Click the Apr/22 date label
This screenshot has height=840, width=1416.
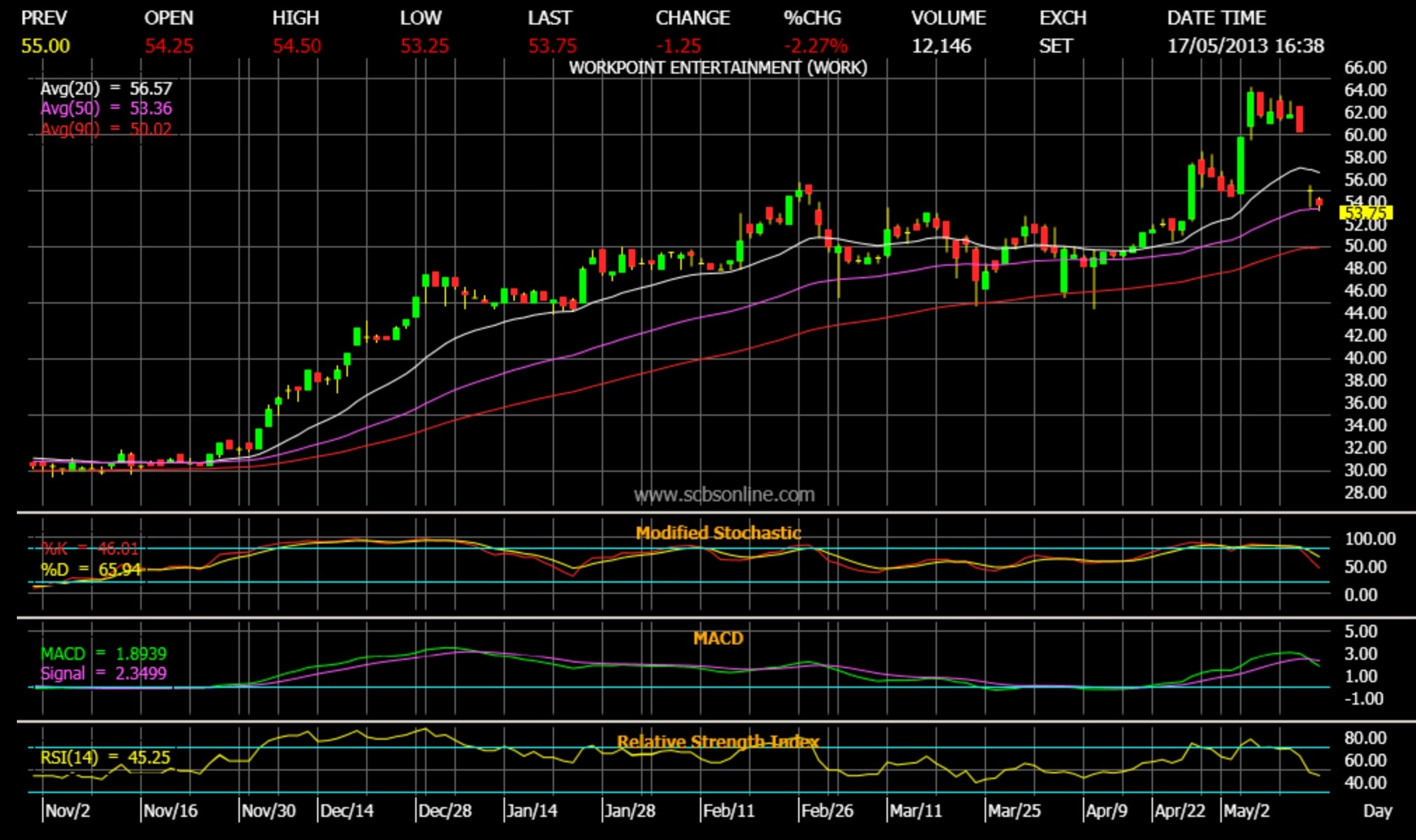1180,811
